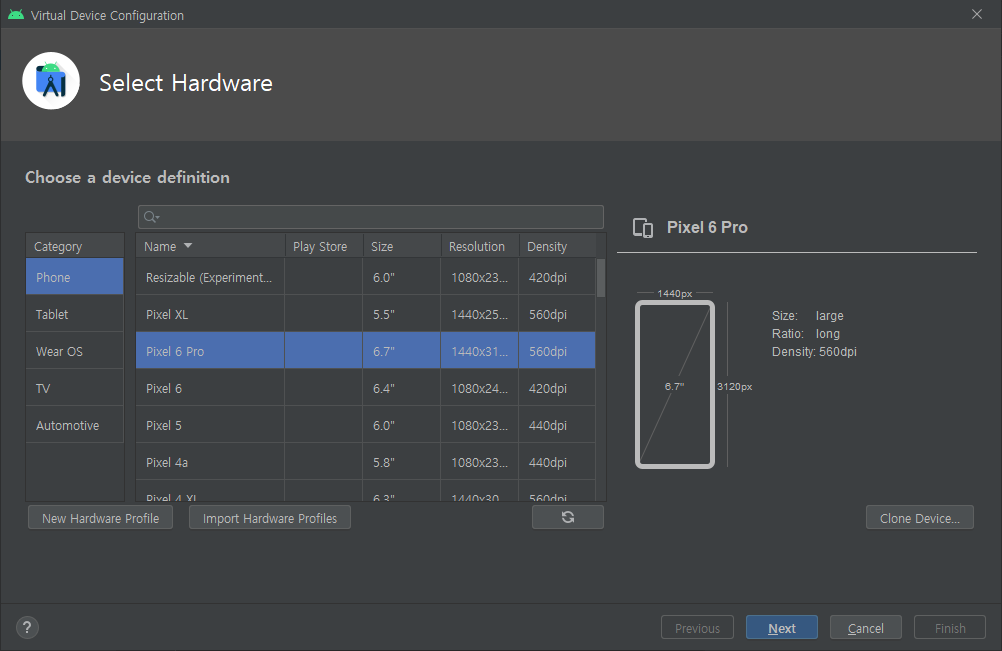Select the Pixel 6 device row

coord(366,388)
